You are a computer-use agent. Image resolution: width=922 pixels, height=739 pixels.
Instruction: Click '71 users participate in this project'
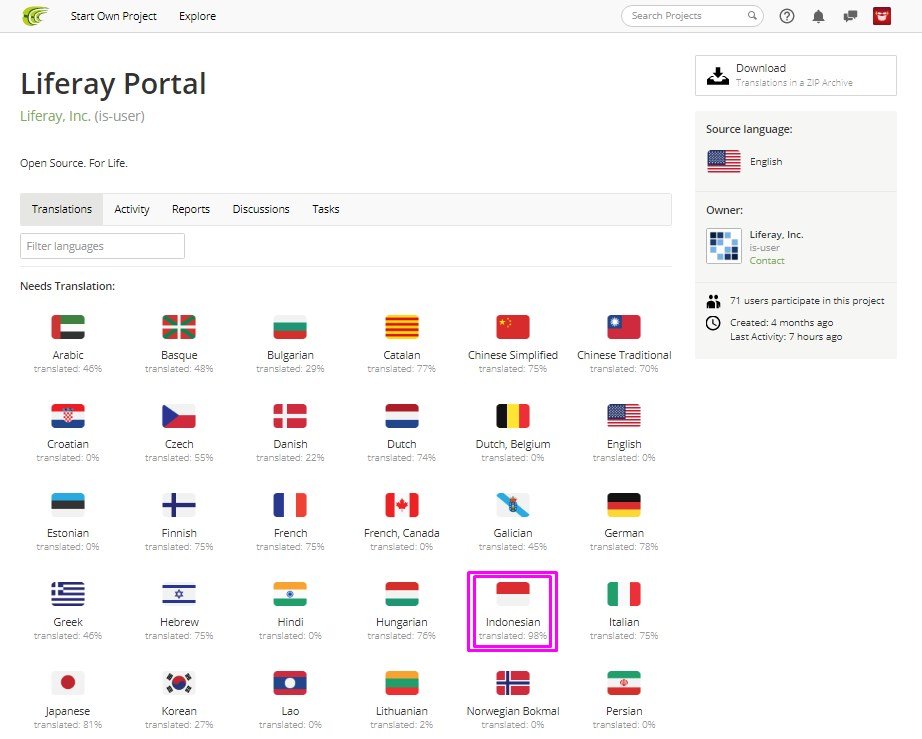point(807,300)
